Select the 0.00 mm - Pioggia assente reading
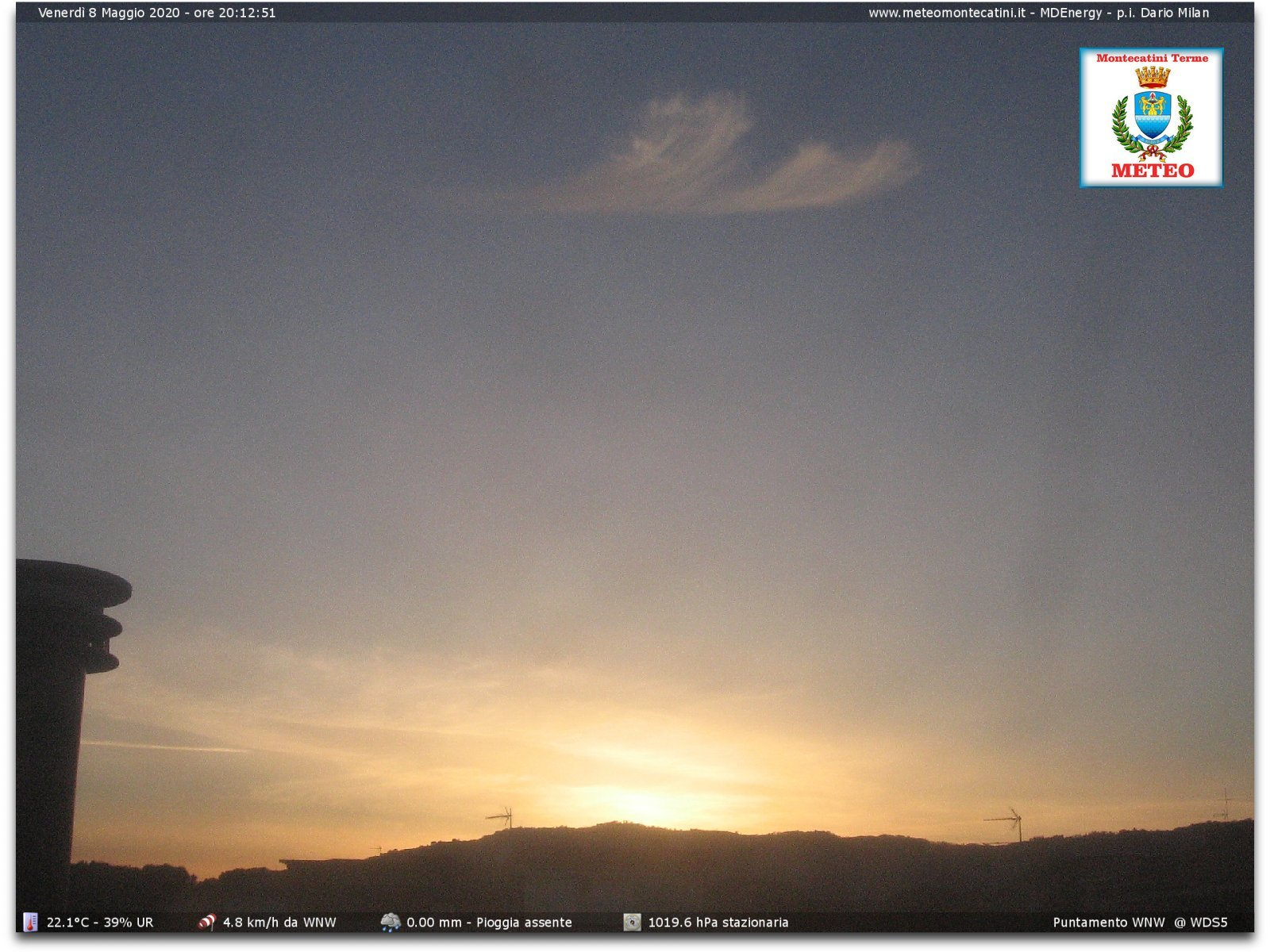Screen dimensions: 1270x952 (x=489, y=922)
